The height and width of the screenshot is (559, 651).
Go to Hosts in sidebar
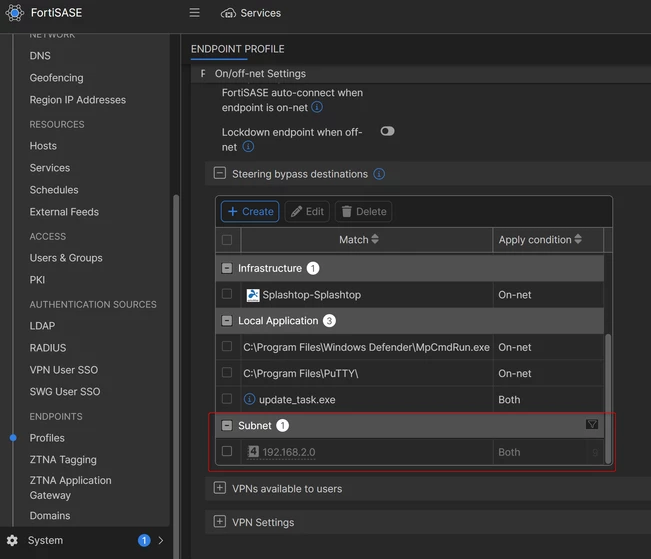pyautogui.click(x=43, y=146)
